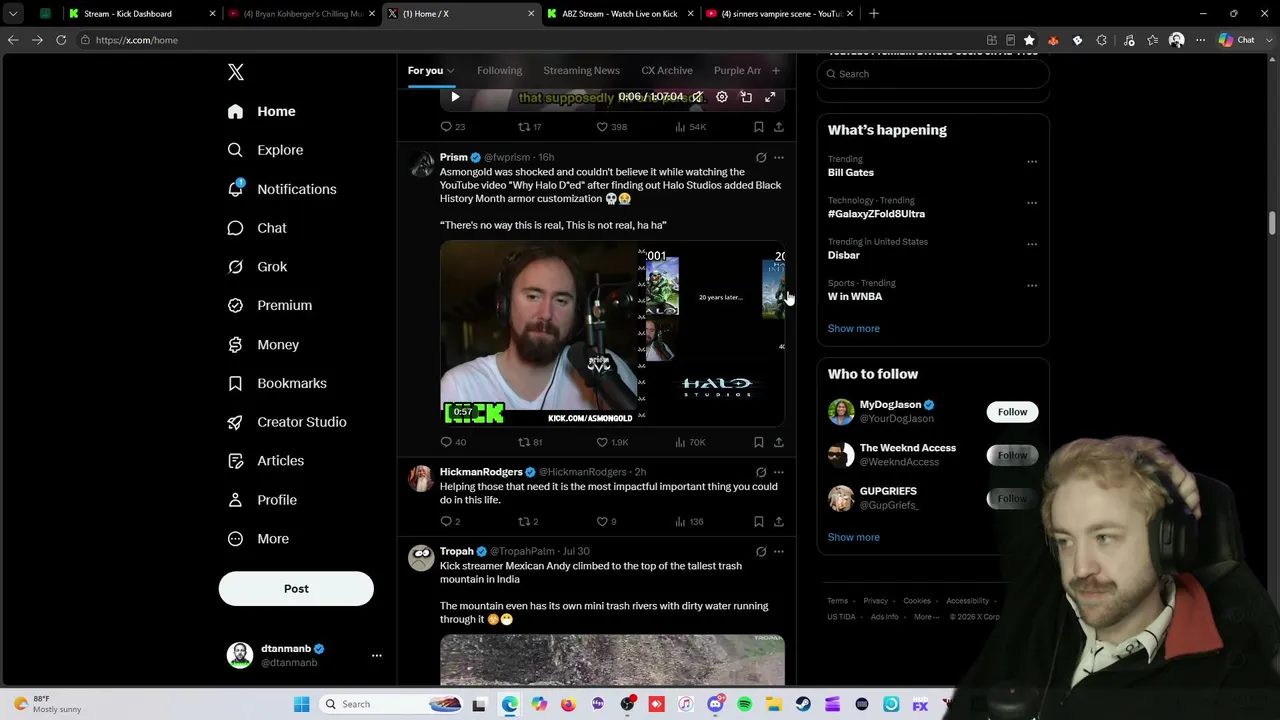Follow MyDogJason
The height and width of the screenshot is (720, 1280).
coord(1012,412)
